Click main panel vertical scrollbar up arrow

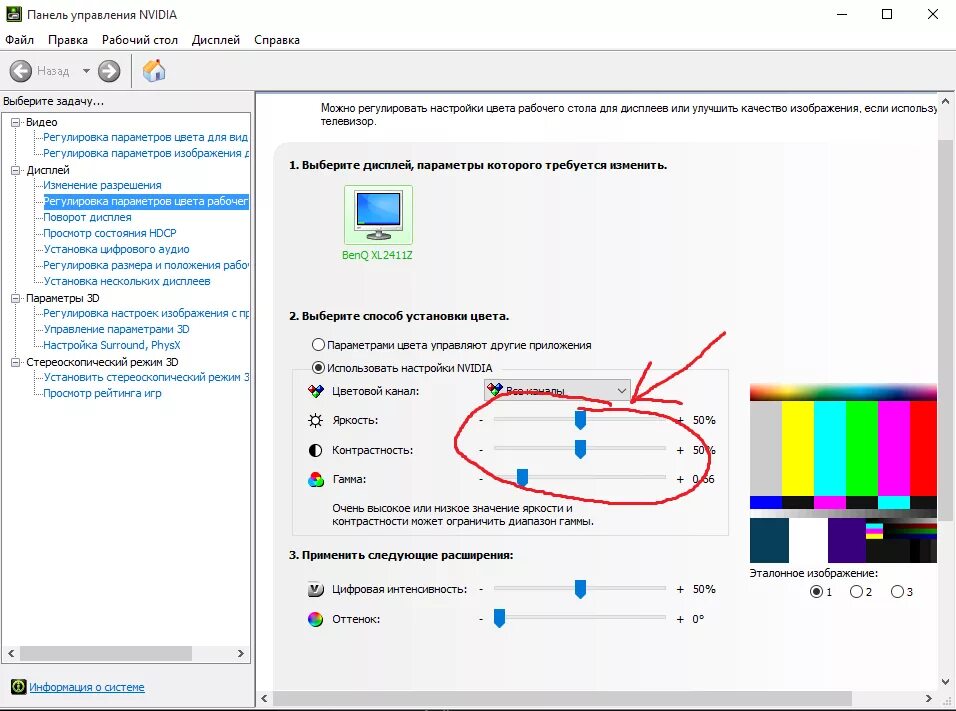tap(946, 101)
